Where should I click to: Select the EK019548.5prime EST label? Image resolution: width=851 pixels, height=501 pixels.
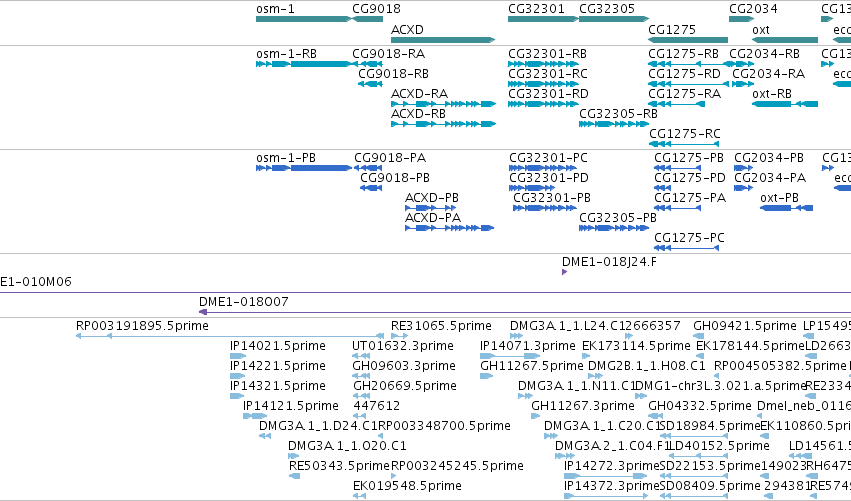[x=408, y=486]
